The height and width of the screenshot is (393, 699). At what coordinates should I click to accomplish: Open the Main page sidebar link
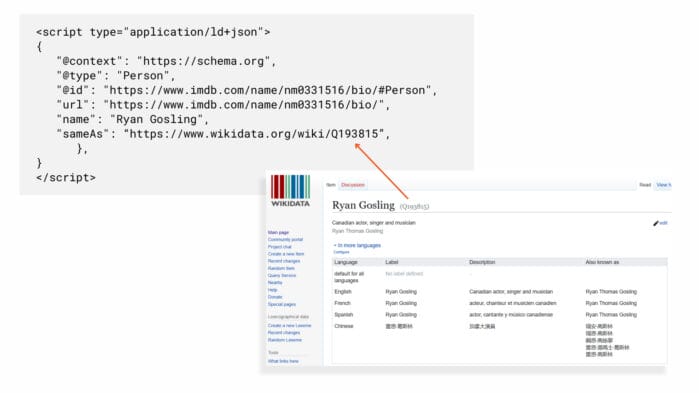[278, 233]
